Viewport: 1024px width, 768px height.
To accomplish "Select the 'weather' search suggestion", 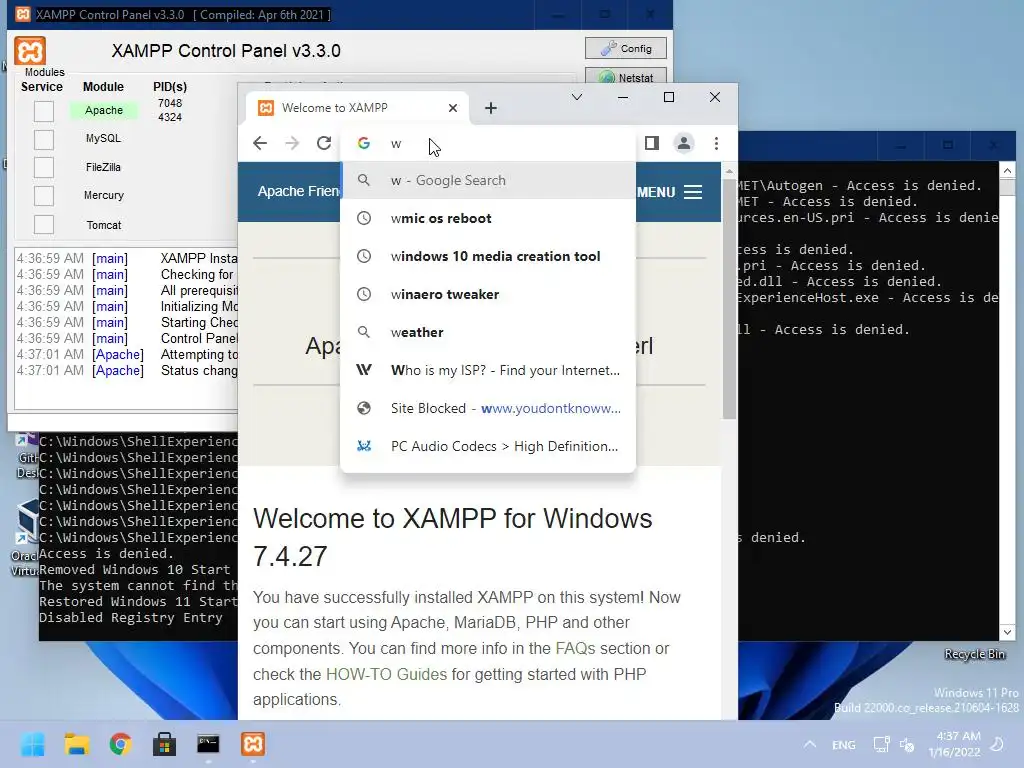I will click(x=488, y=332).
